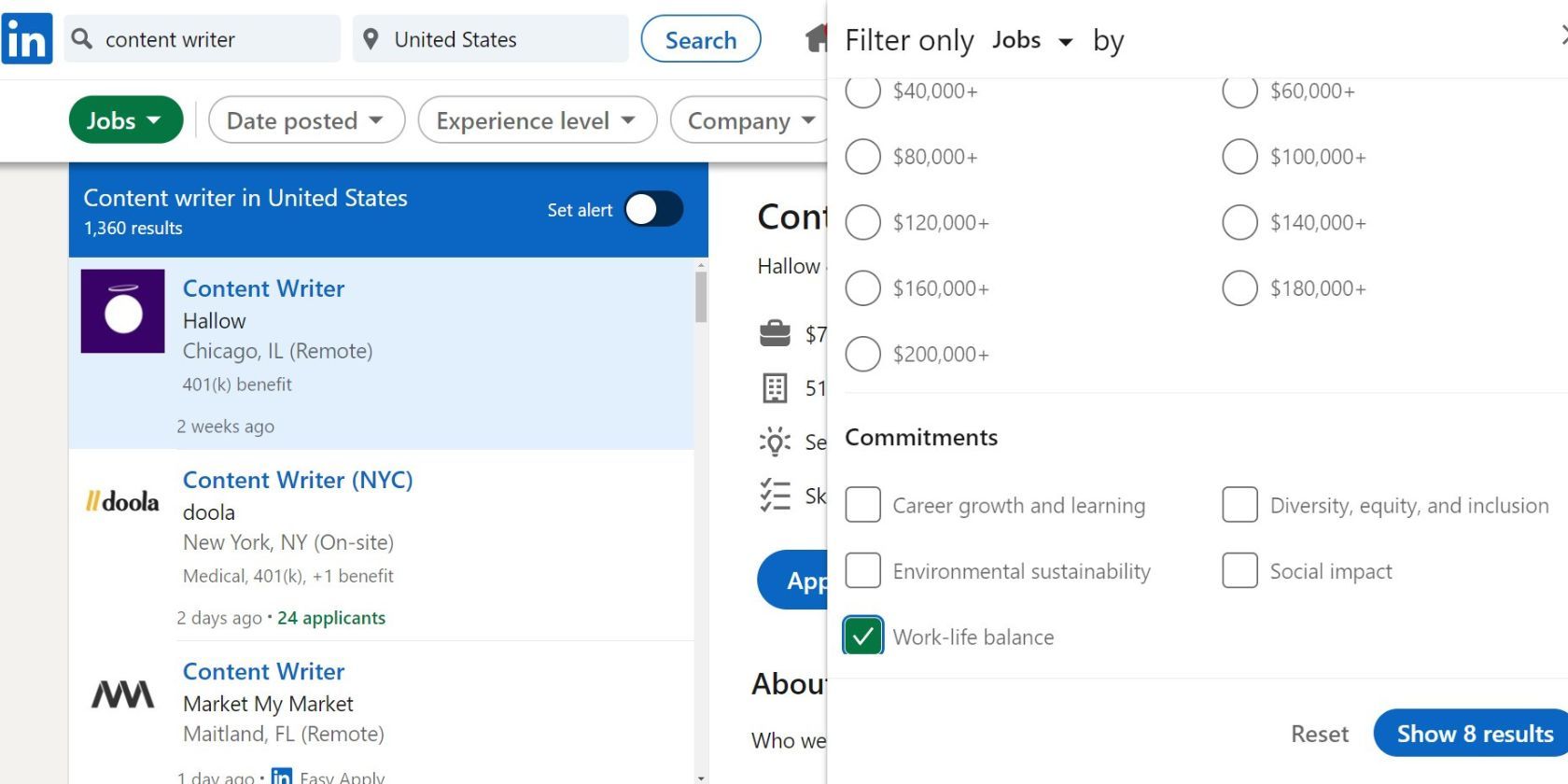Image resolution: width=1568 pixels, height=784 pixels.
Task: Check Career growth and learning option
Action: (x=863, y=505)
